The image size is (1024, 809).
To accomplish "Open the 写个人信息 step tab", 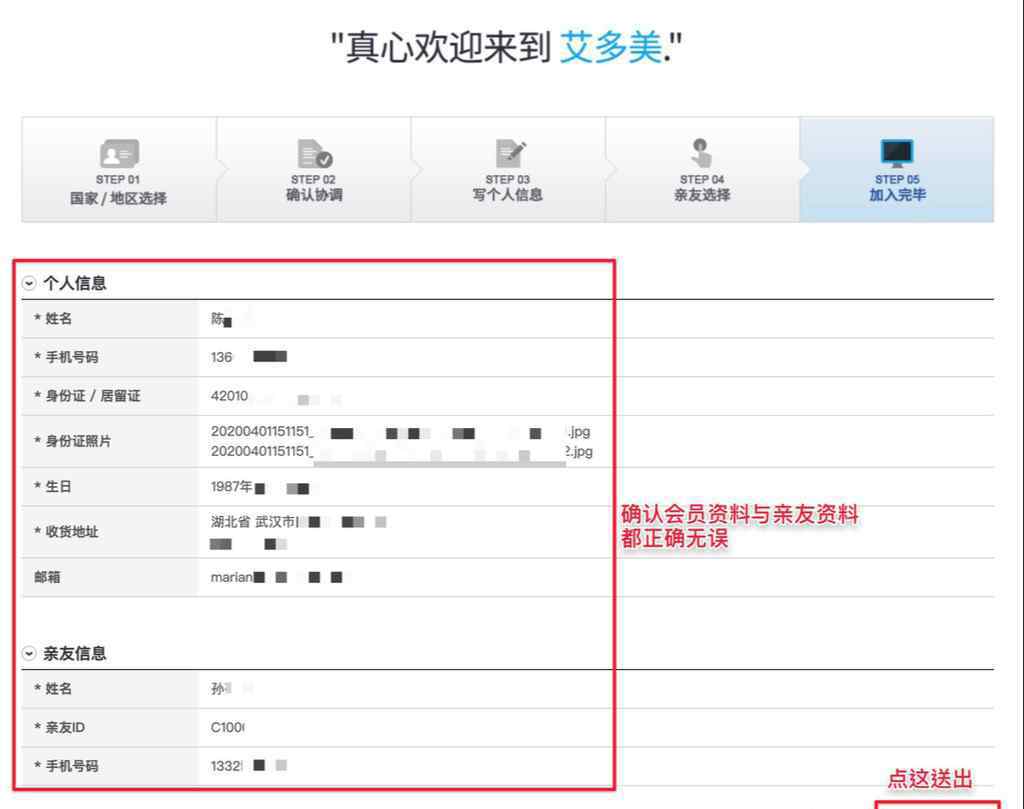I will point(508,170).
